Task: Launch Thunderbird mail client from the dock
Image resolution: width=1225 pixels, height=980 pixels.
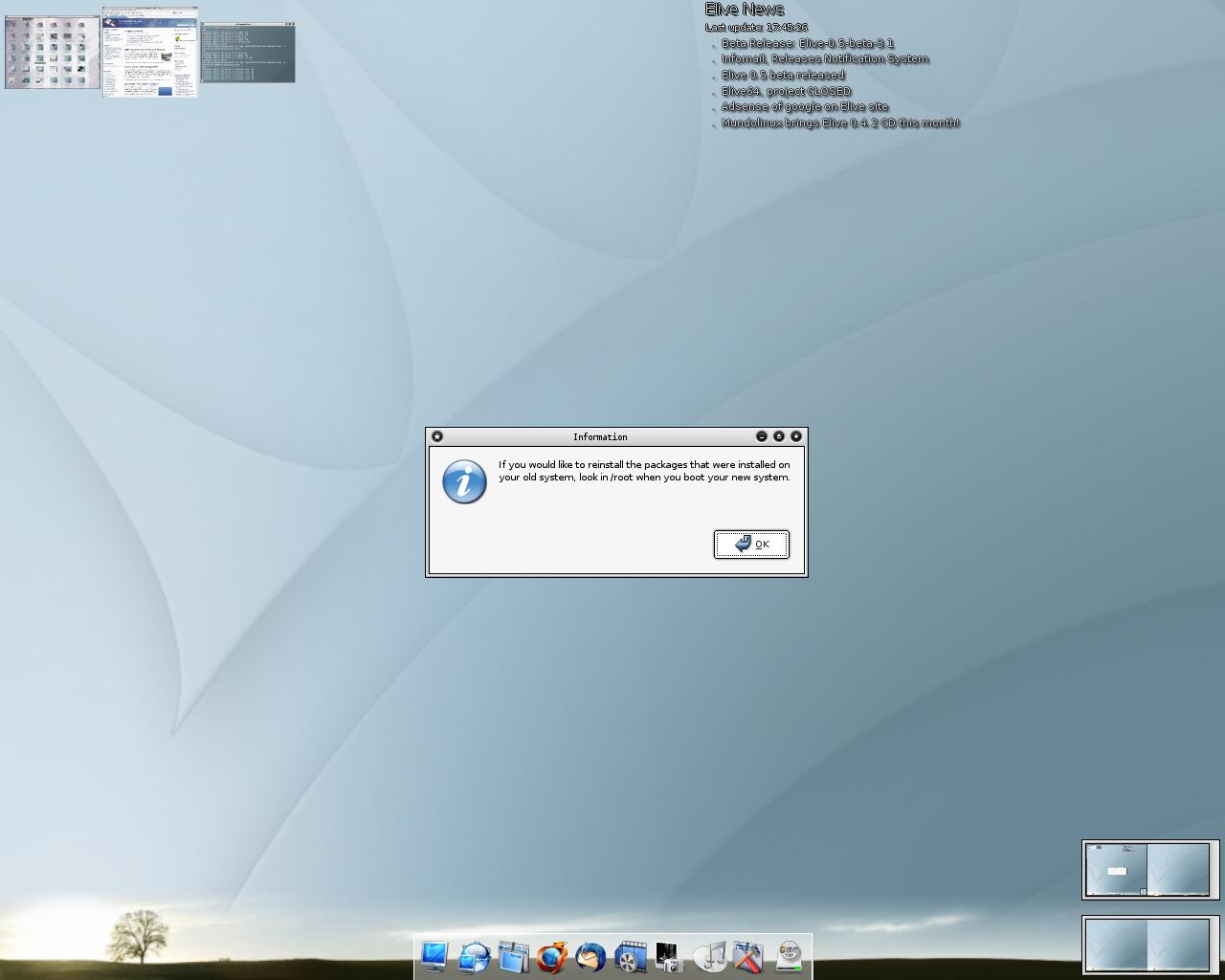Action: coord(591,956)
